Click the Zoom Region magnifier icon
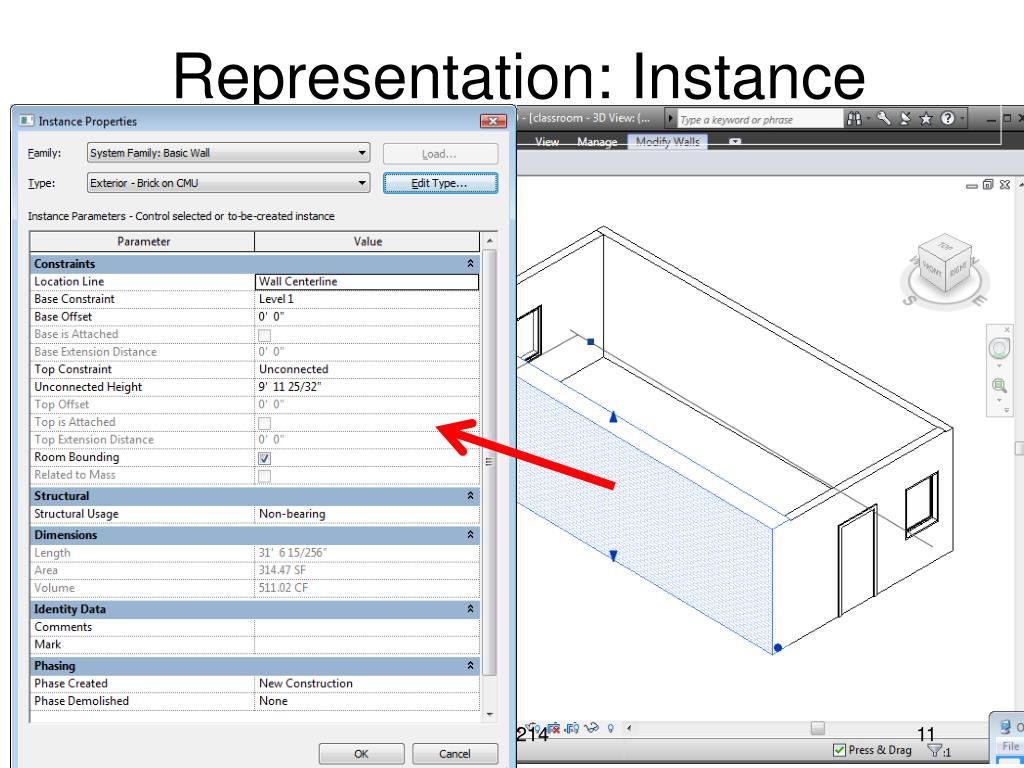Screen dimensions: 1024x768 [x=999, y=385]
